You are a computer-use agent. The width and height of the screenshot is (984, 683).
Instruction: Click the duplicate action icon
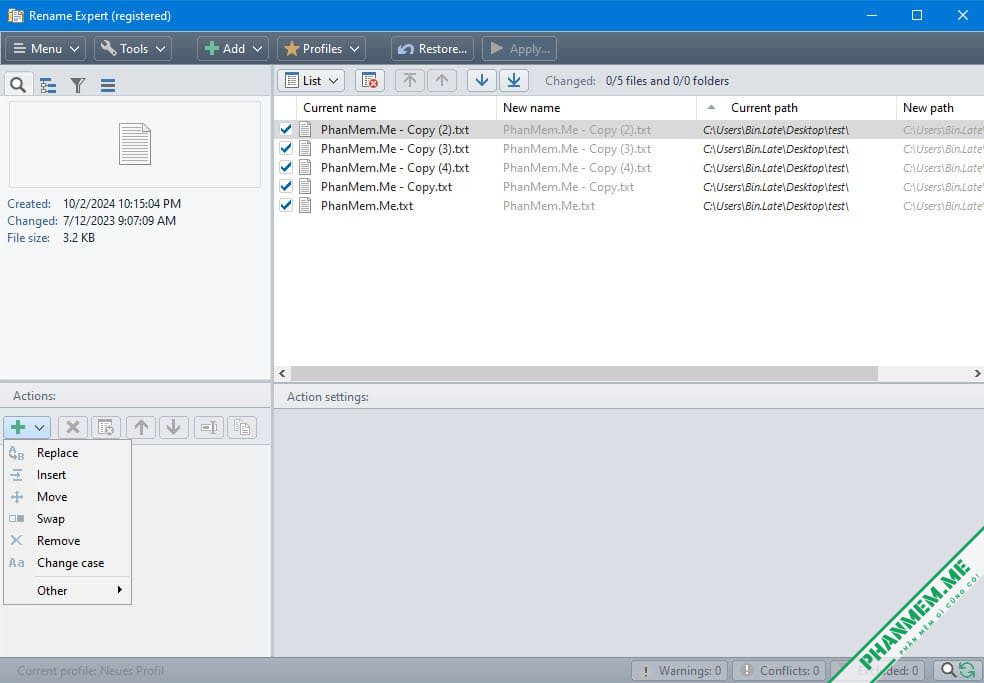click(x=242, y=428)
